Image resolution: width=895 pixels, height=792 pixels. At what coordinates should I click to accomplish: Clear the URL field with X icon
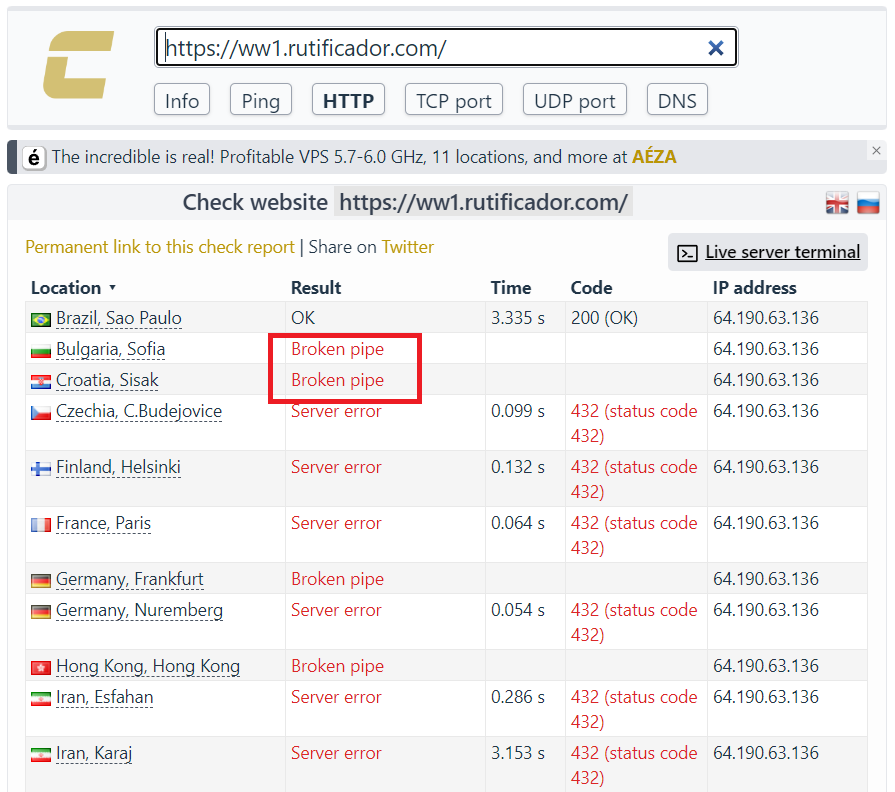point(715,48)
